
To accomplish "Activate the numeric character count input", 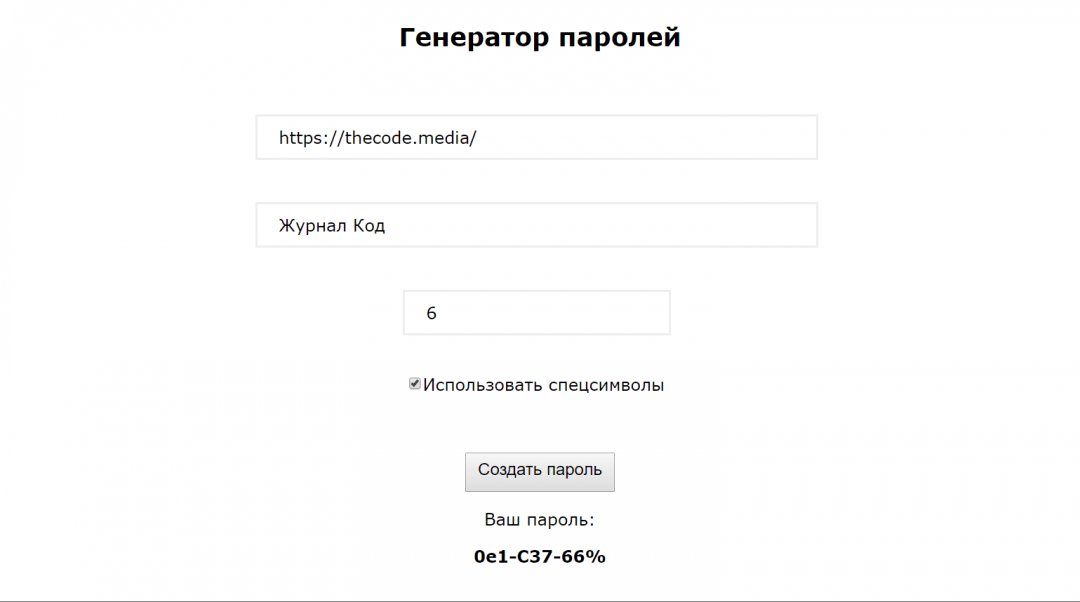I will [536, 313].
